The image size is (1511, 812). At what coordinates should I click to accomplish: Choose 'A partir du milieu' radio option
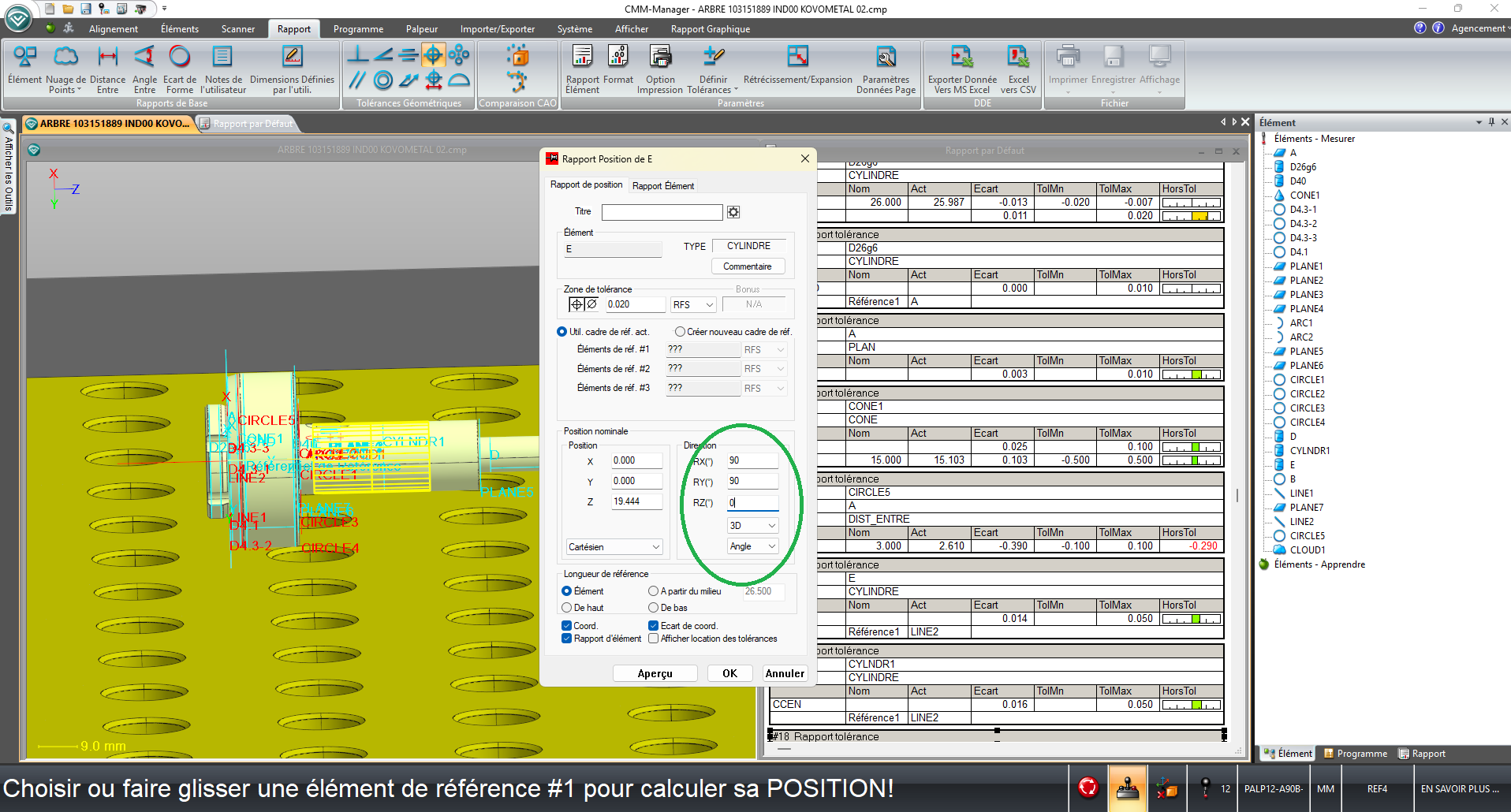(653, 591)
